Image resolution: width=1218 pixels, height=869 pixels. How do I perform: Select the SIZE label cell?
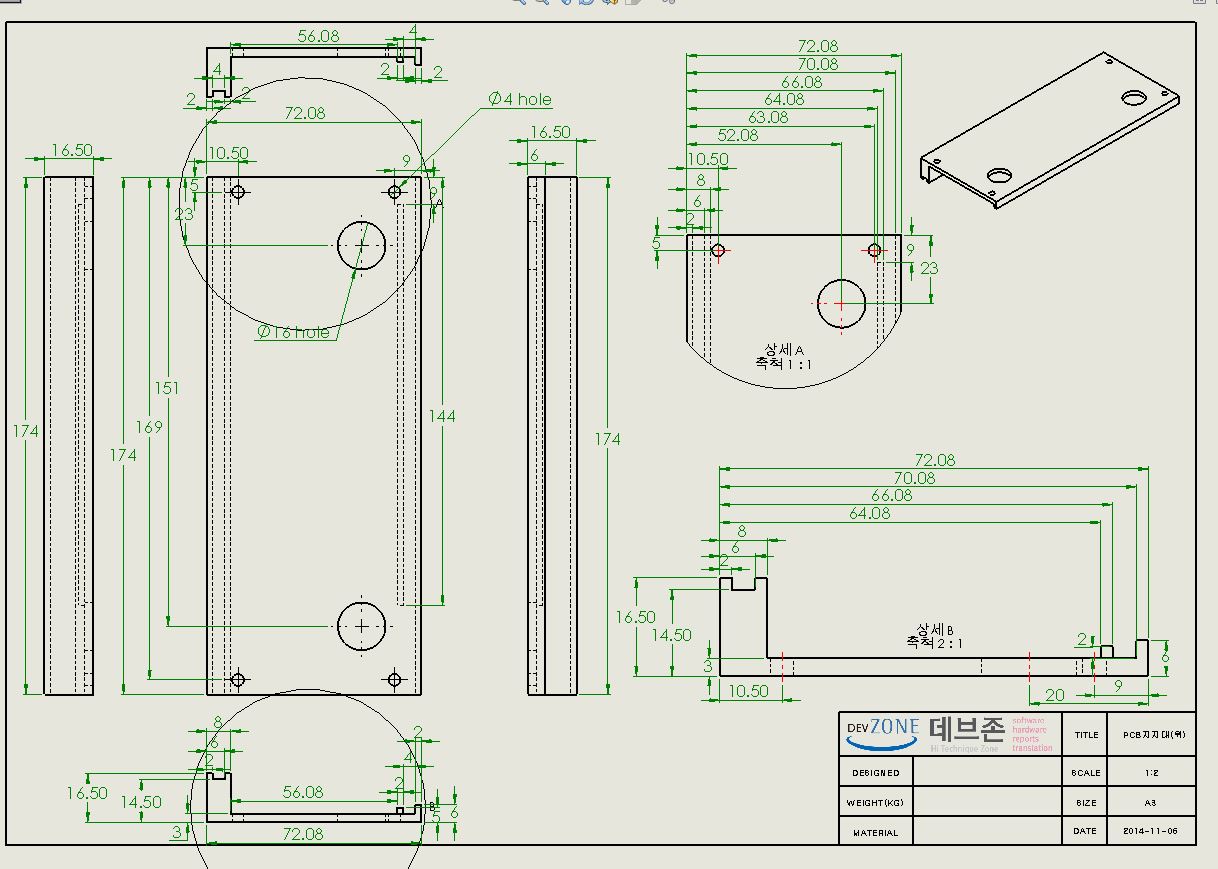1087,802
